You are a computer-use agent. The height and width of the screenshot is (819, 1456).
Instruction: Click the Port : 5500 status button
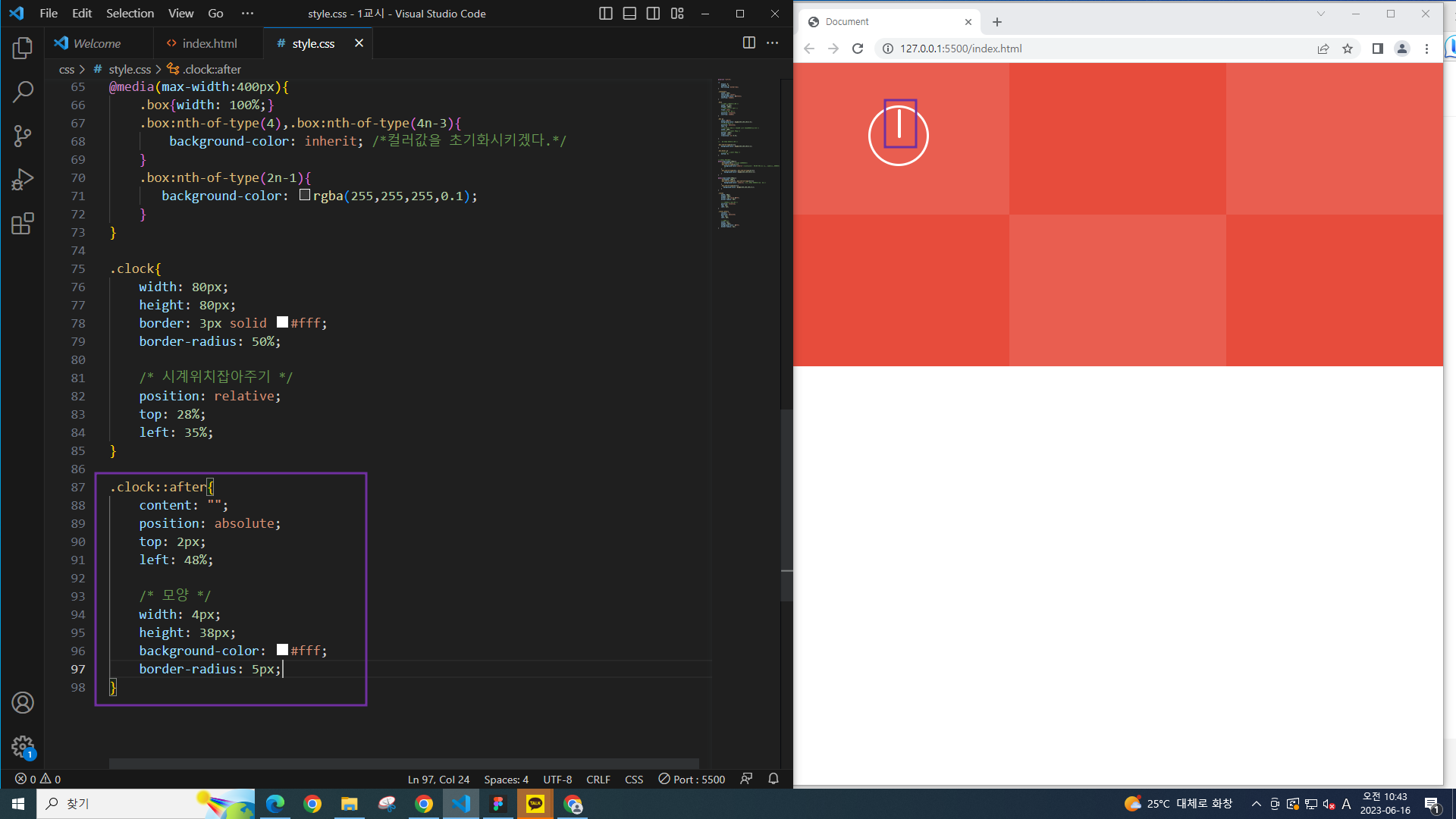[692, 779]
